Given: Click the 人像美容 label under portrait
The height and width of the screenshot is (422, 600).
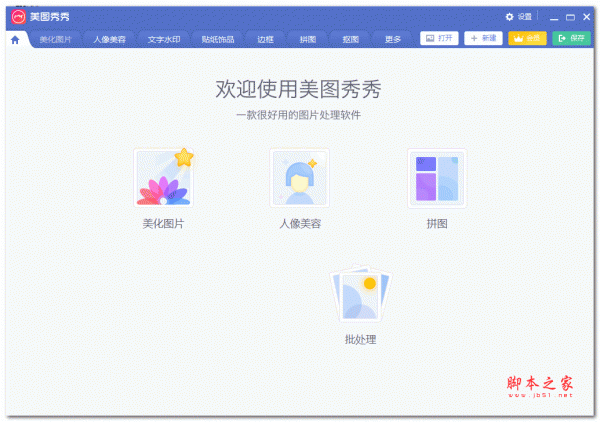Looking at the screenshot, I should (x=300, y=224).
